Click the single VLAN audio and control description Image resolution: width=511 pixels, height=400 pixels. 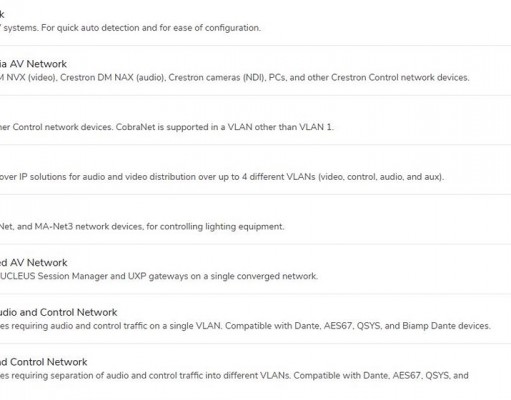coord(245,326)
